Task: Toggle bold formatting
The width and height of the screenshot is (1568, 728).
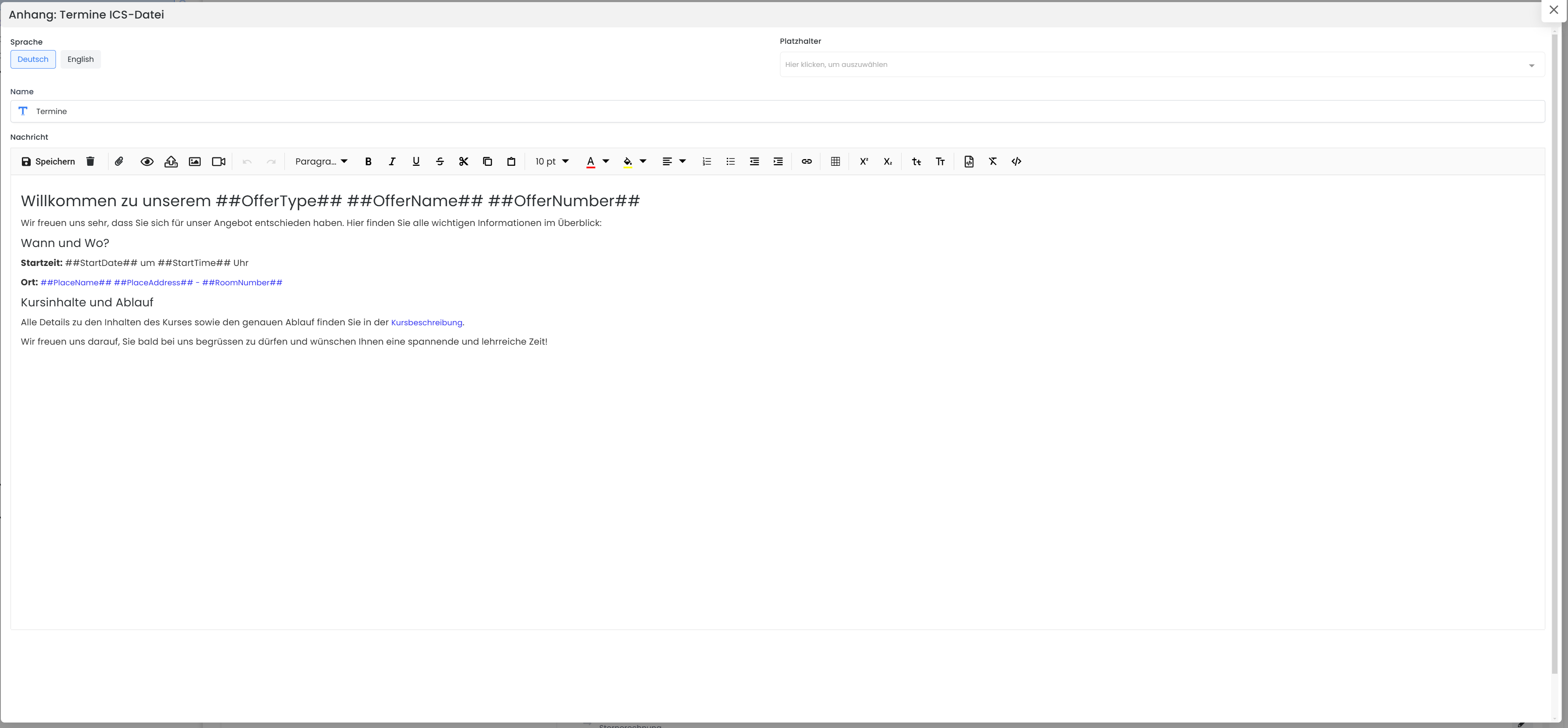Action: click(368, 161)
